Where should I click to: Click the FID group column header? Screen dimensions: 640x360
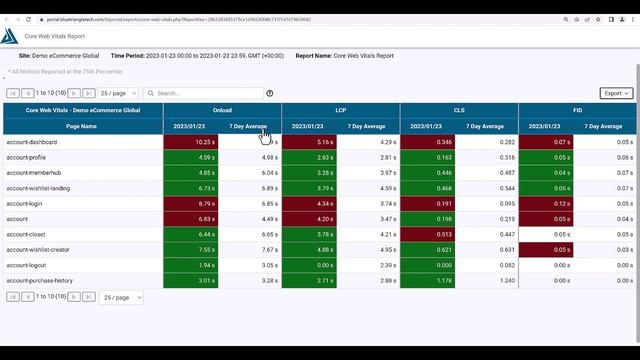click(x=577, y=110)
